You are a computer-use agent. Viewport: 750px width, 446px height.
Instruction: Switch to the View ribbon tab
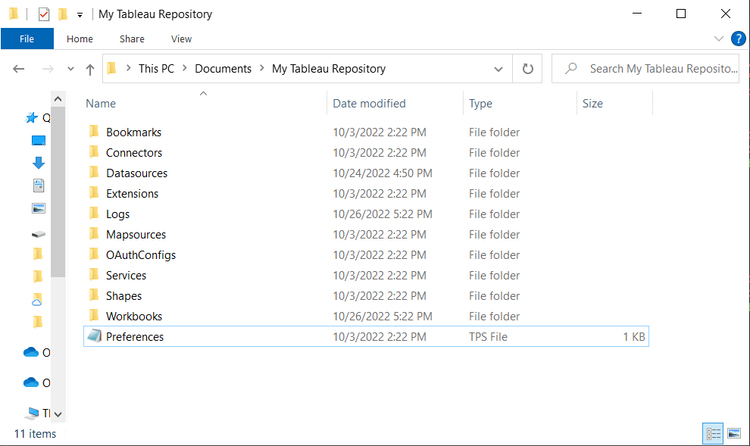coord(181,39)
